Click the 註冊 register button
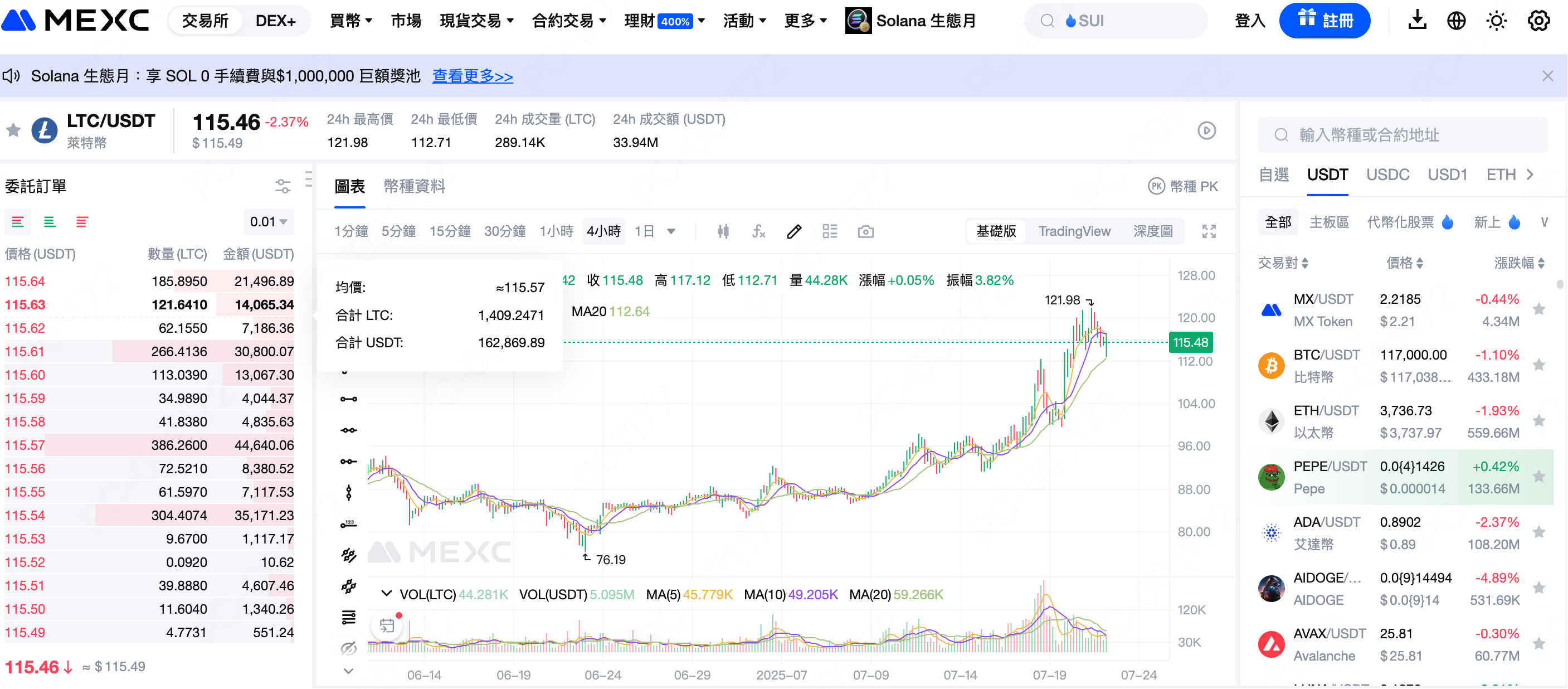Screen dimensions: 1568x689 pyautogui.click(x=1324, y=21)
